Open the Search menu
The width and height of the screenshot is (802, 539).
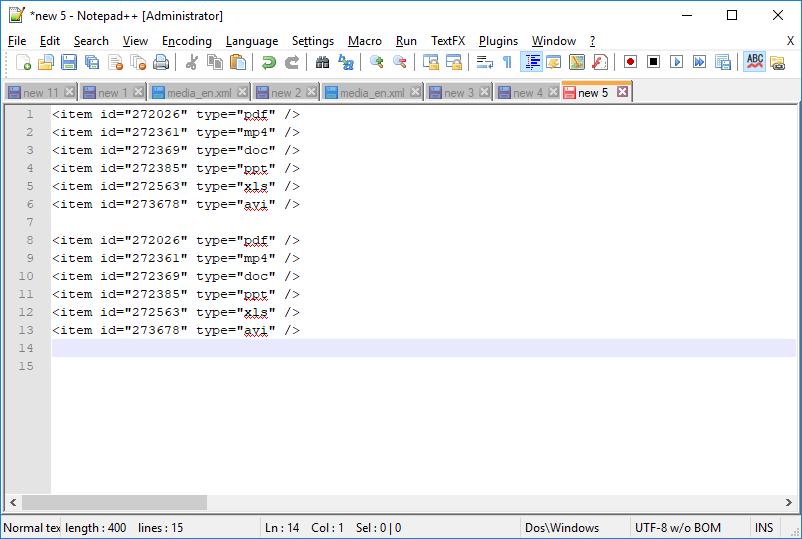point(91,41)
